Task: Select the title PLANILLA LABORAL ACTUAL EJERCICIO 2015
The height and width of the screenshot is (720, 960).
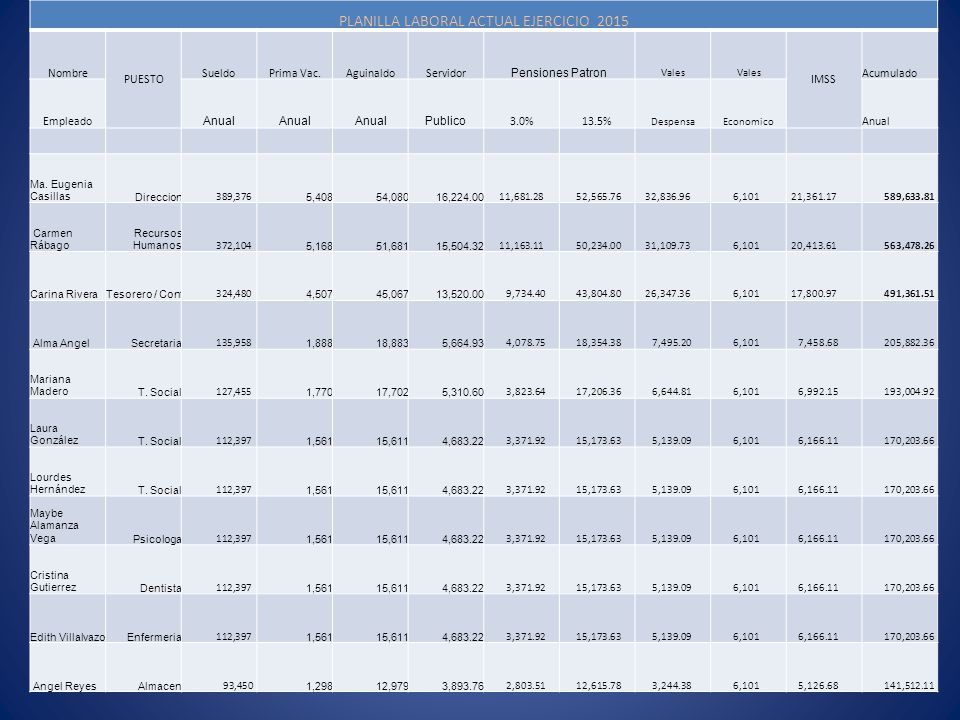Action: (484, 21)
